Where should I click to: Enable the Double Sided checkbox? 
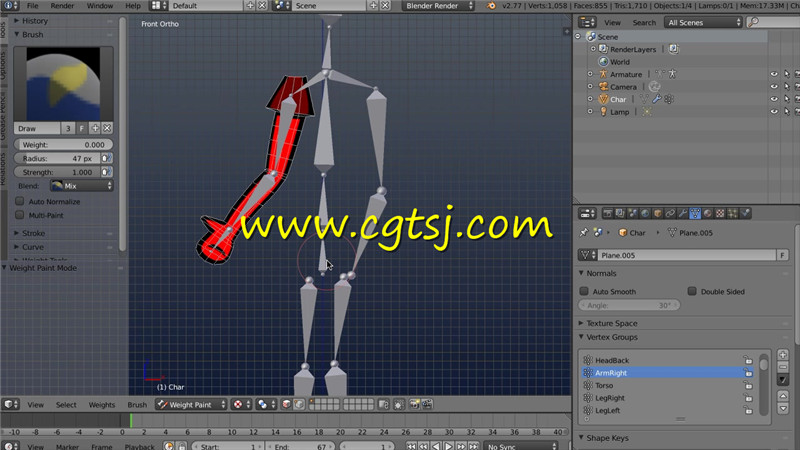692,291
